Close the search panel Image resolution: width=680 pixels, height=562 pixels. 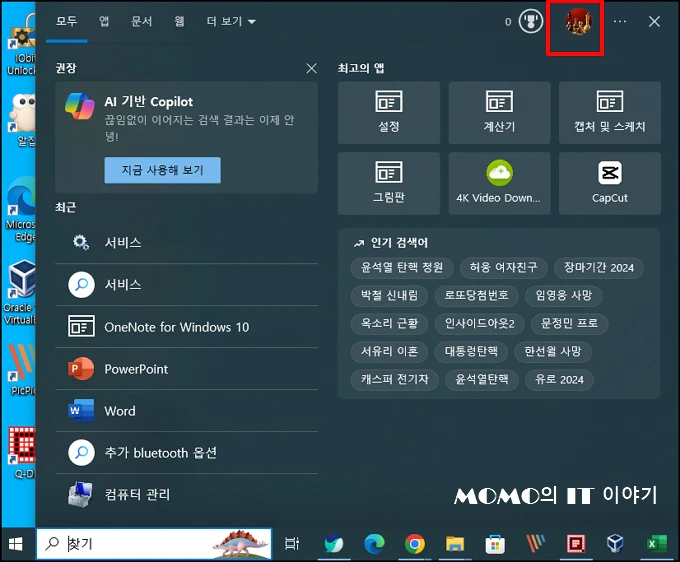click(x=654, y=21)
